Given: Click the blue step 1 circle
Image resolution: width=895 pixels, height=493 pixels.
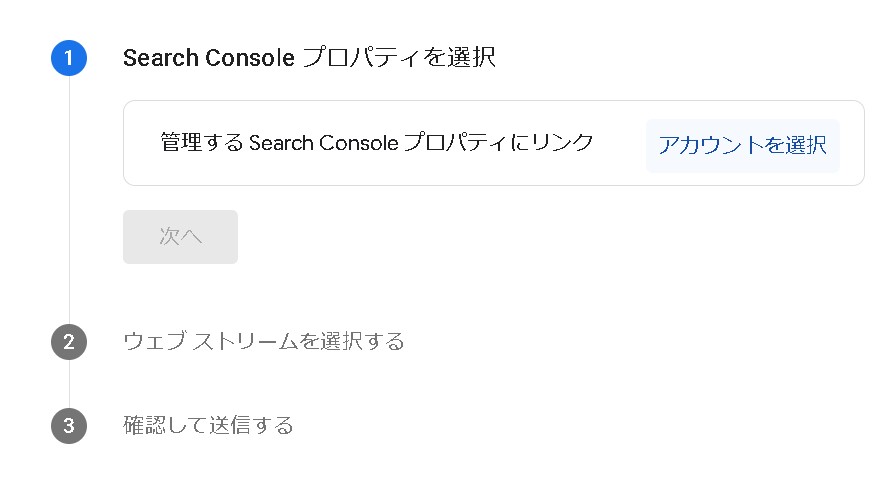Looking at the screenshot, I should (x=68, y=57).
